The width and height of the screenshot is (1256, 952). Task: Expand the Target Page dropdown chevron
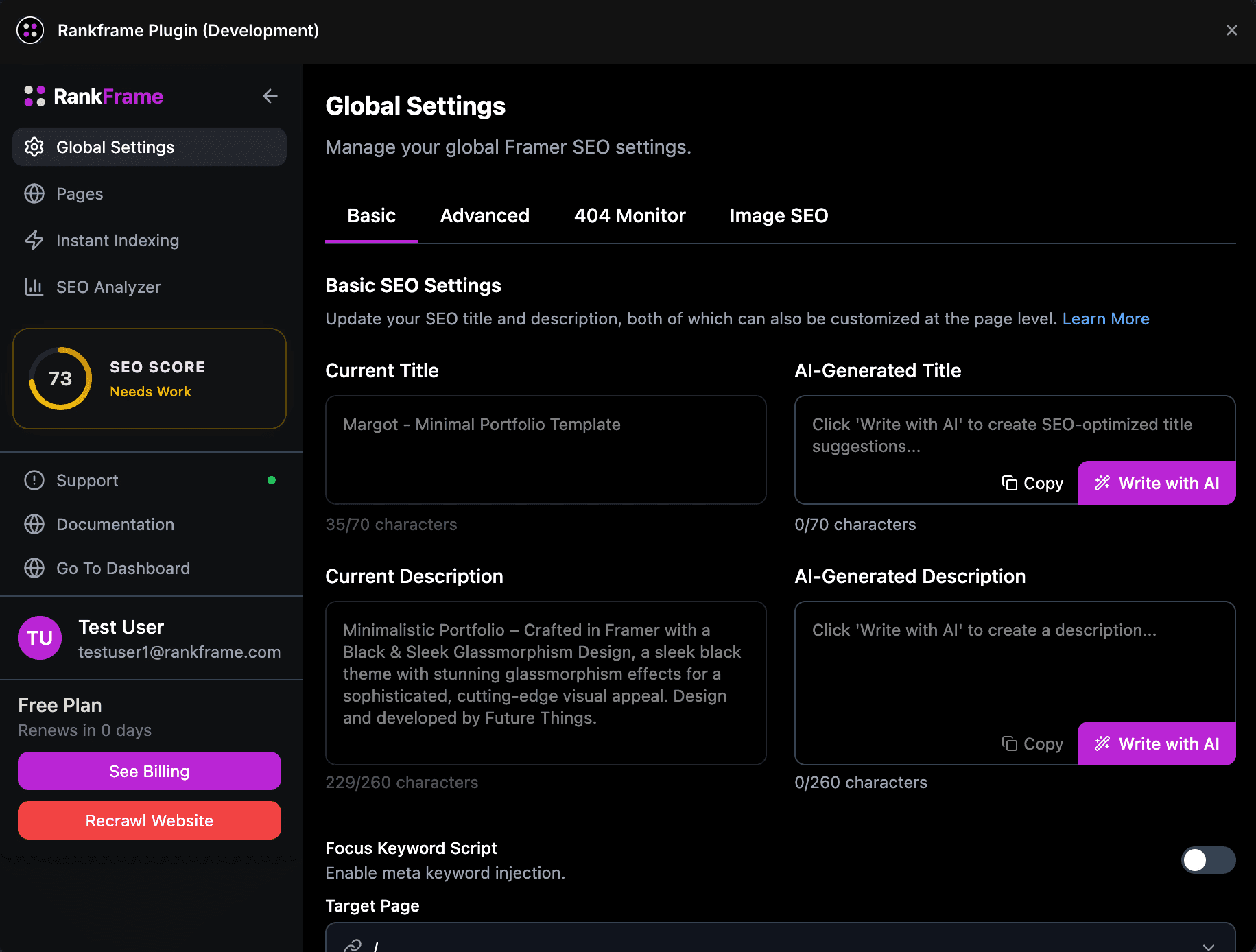pyautogui.click(x=1208, y=946)
